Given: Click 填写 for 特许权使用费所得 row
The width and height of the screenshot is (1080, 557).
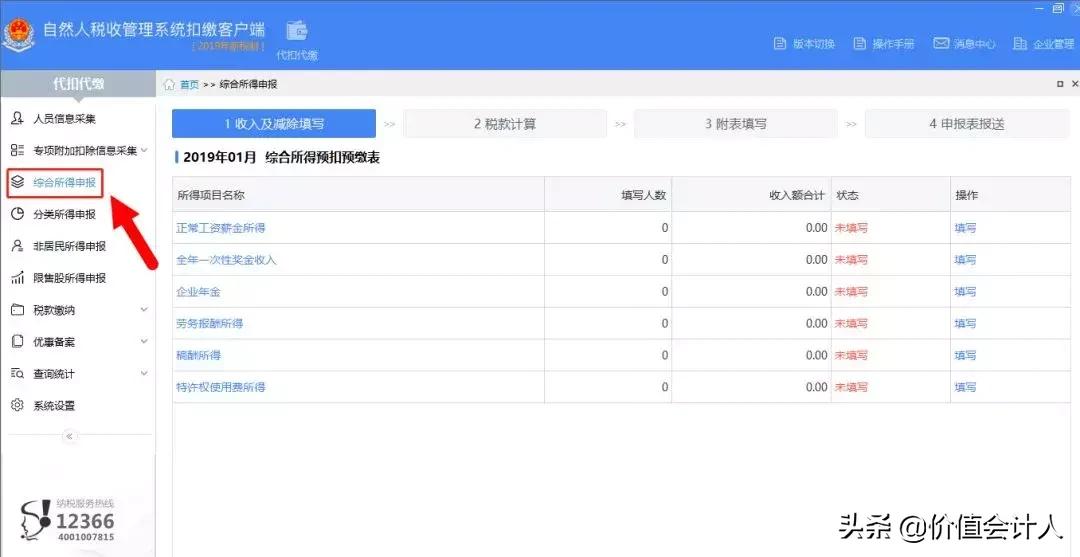Looking at the screenshot, I should click(x=965, y=387).
